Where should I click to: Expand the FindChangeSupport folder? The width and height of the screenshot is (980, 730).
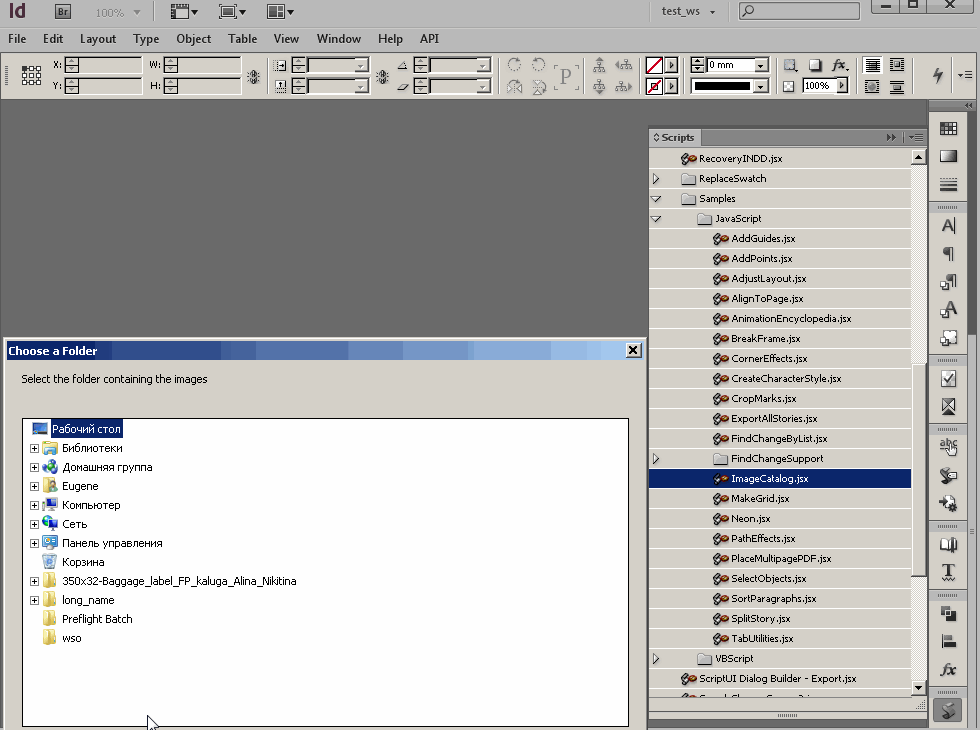coord(656,459)
